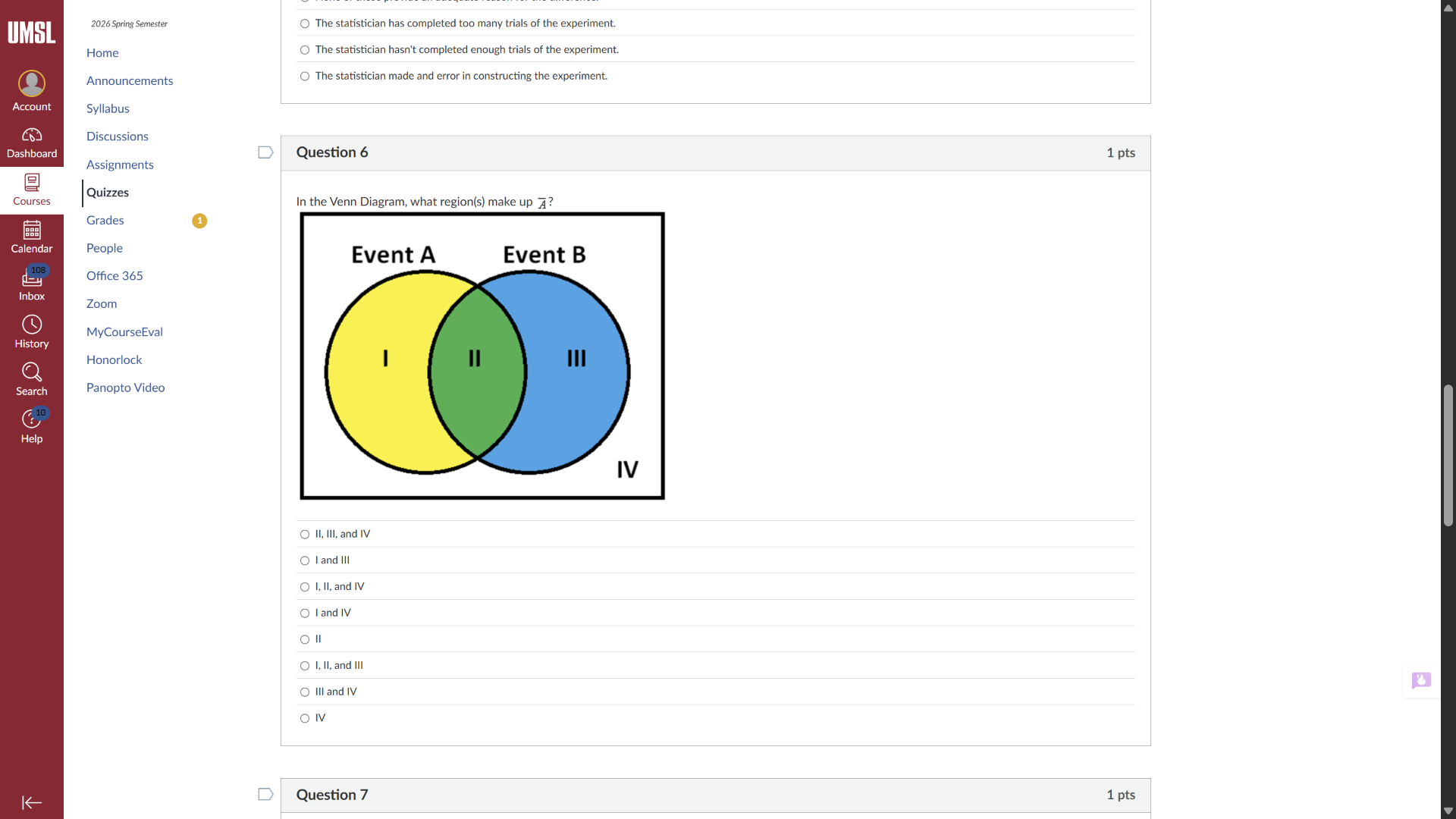Click the Account icon in the navigation rail
Screen dimensions: 1456x819
[x=31, y=91]
